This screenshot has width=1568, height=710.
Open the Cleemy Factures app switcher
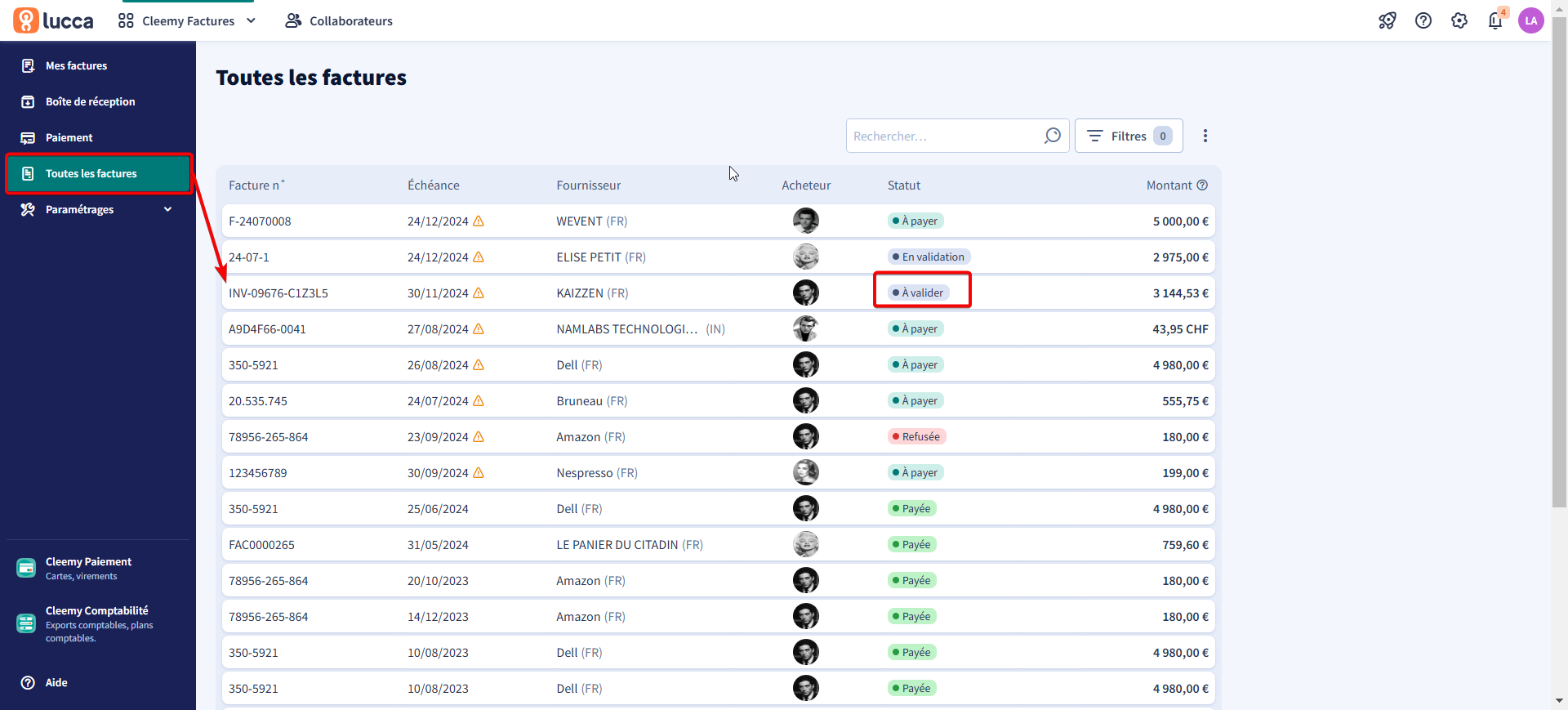(187, 21)
